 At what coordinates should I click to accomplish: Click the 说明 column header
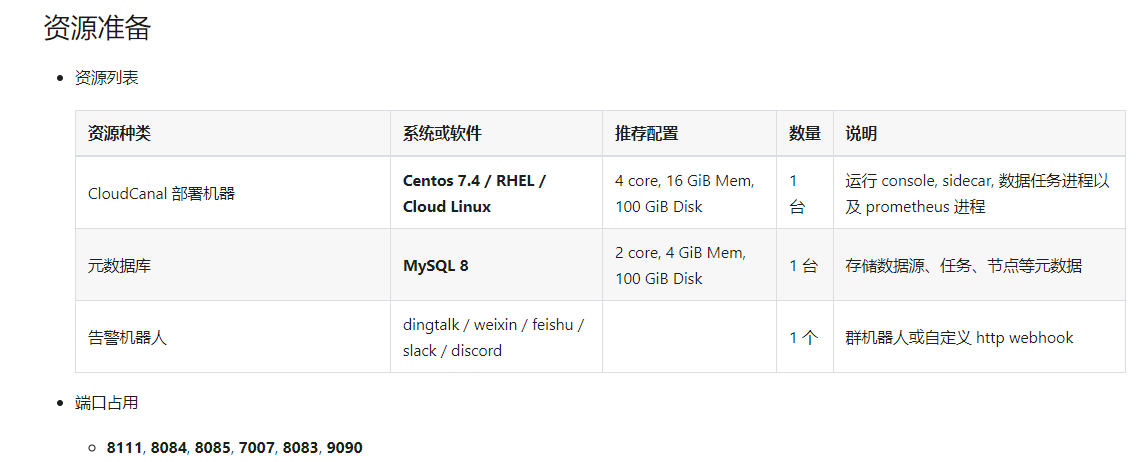(x=861, y=134)
